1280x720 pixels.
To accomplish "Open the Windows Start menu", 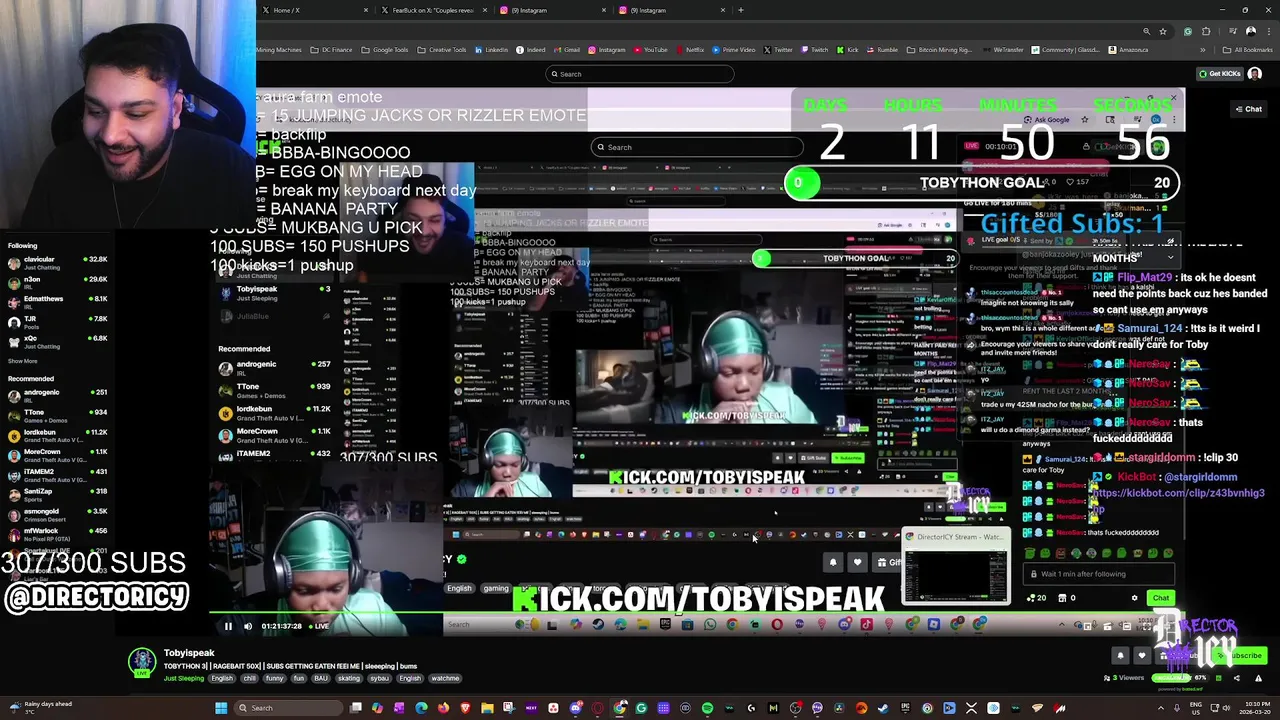I will [x=220, y=708].
